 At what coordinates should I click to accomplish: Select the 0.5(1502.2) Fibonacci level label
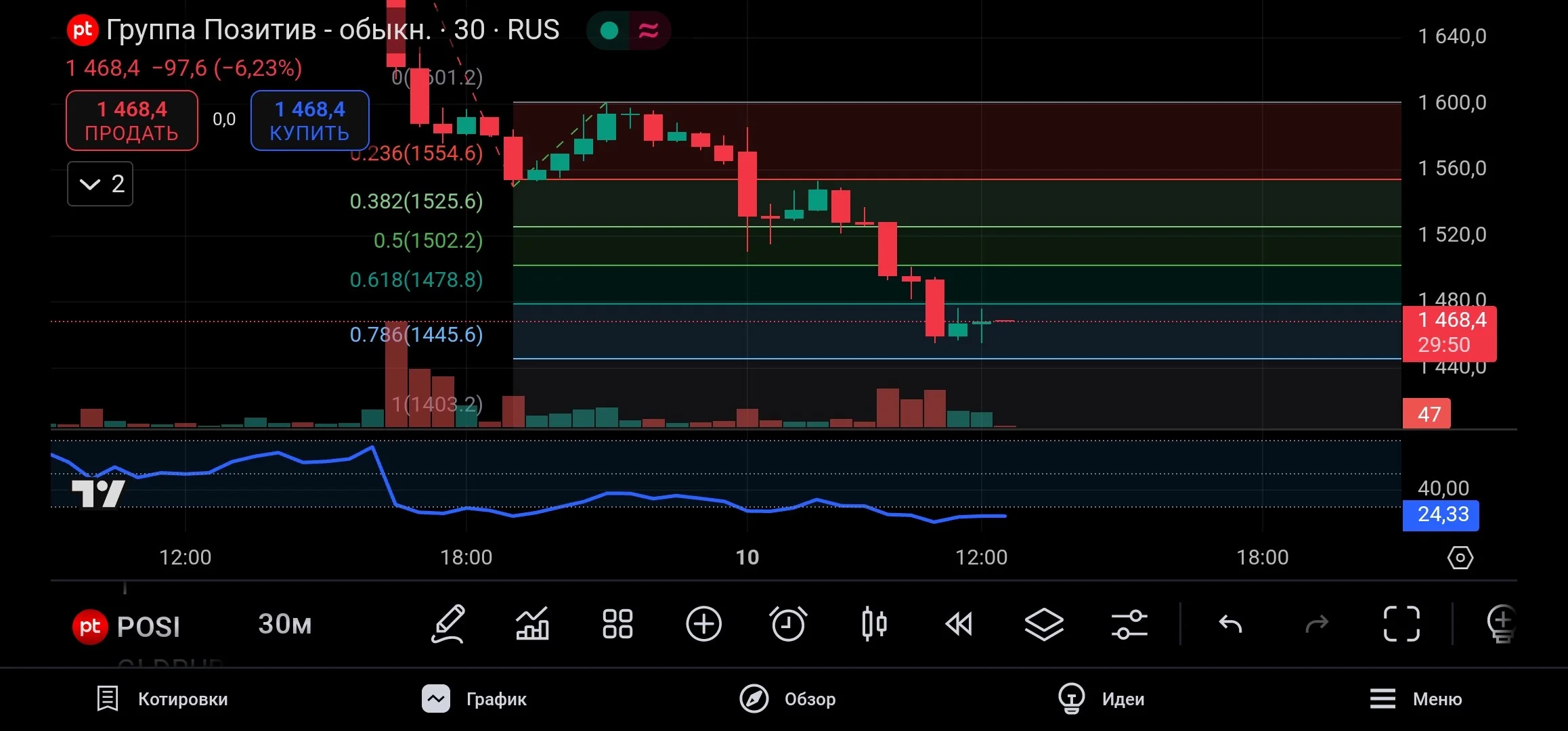click(429, 240)
